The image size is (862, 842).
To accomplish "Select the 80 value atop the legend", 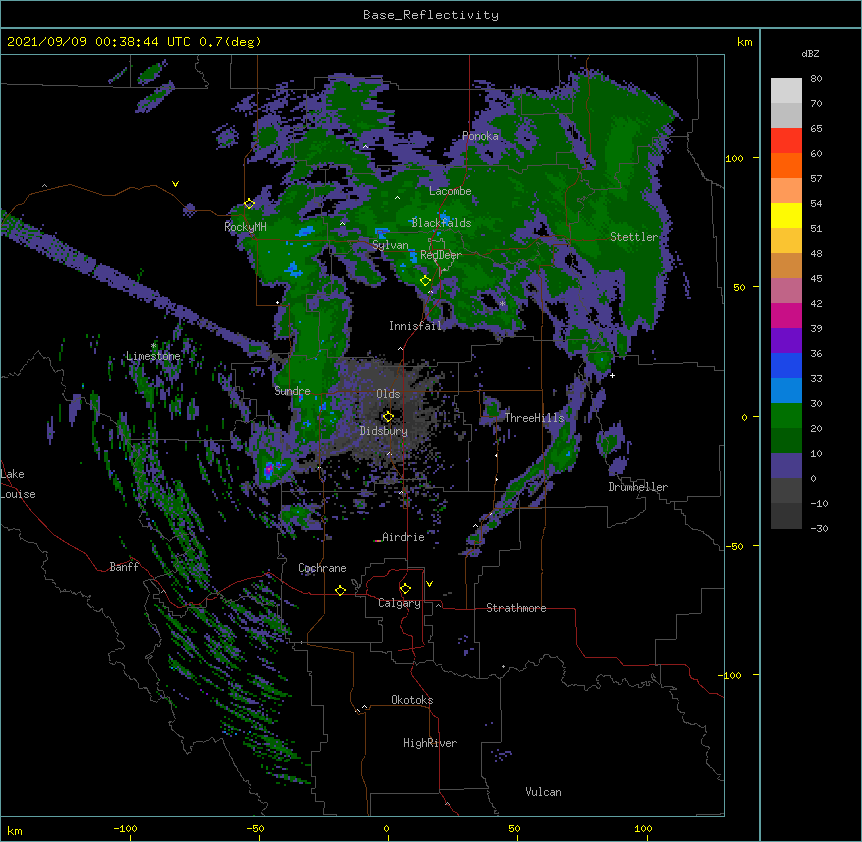I will (x=816, y=79).
